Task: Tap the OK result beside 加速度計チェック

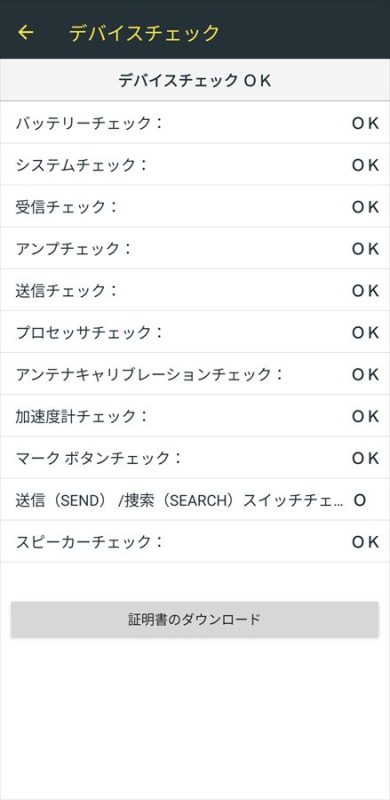Action: coord(365,416)
